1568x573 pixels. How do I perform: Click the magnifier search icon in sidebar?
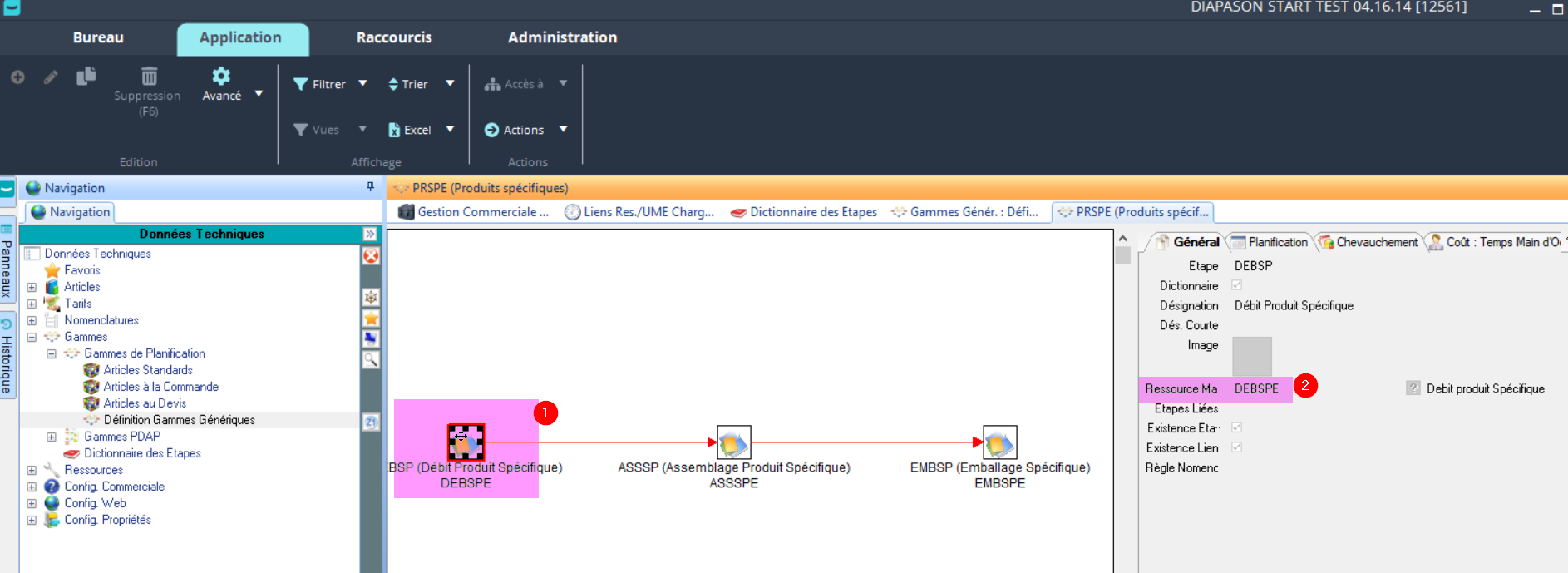(x=371, y=359)
